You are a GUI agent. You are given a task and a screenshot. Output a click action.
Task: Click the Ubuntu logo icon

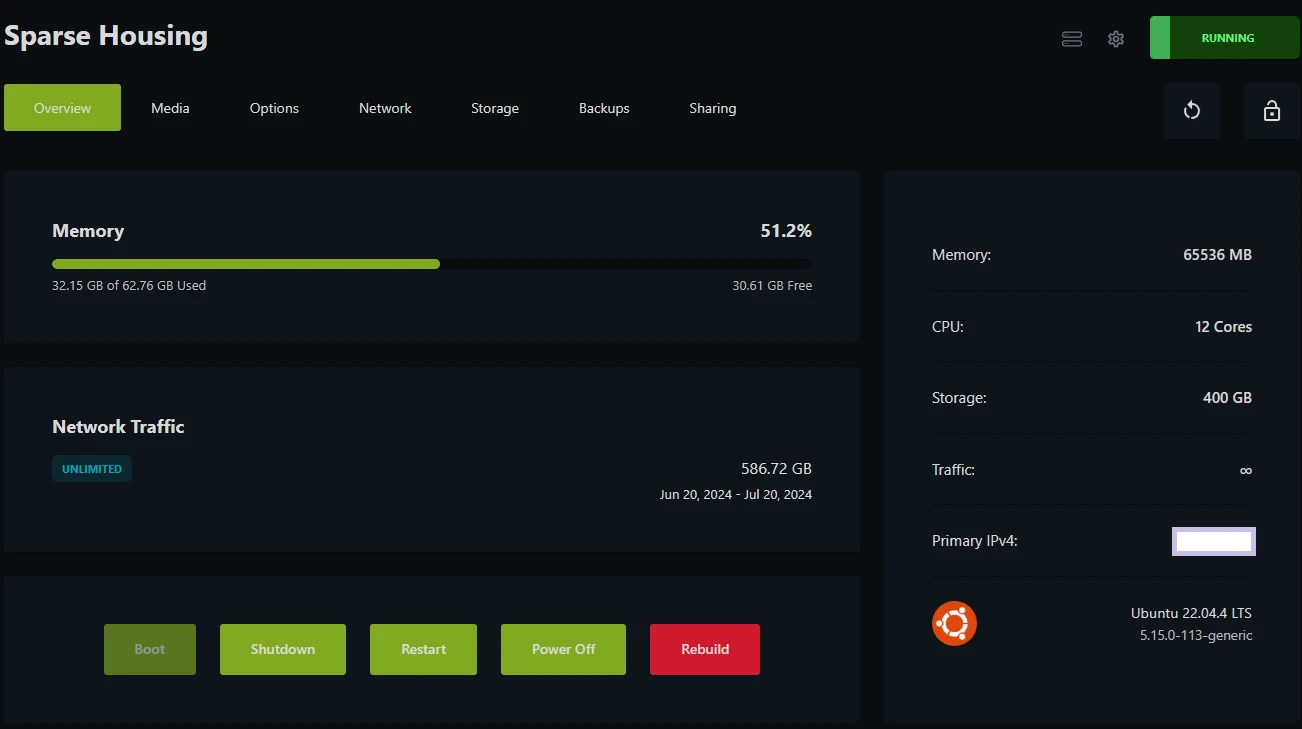tap(954, 624)
